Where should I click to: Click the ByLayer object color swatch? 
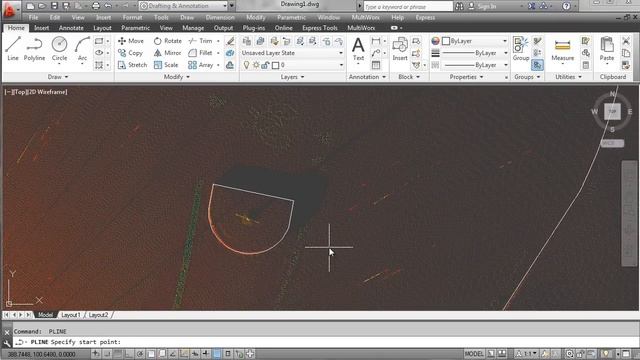tap(446, 41)
